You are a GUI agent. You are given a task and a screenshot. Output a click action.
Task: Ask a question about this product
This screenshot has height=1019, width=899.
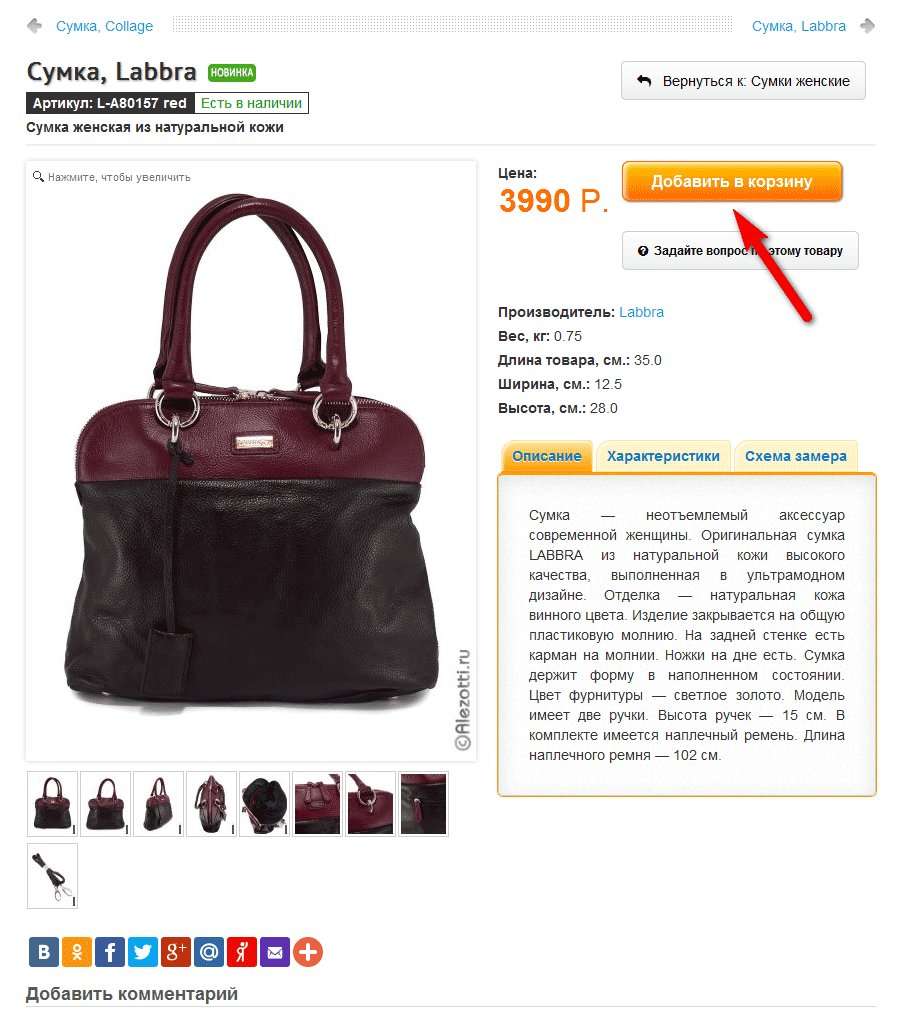[740, 251]
